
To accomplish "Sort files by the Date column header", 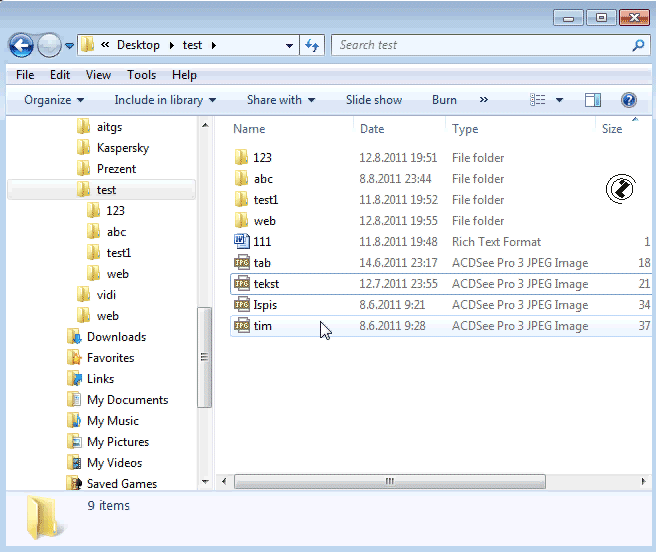I will pos(372,129).
